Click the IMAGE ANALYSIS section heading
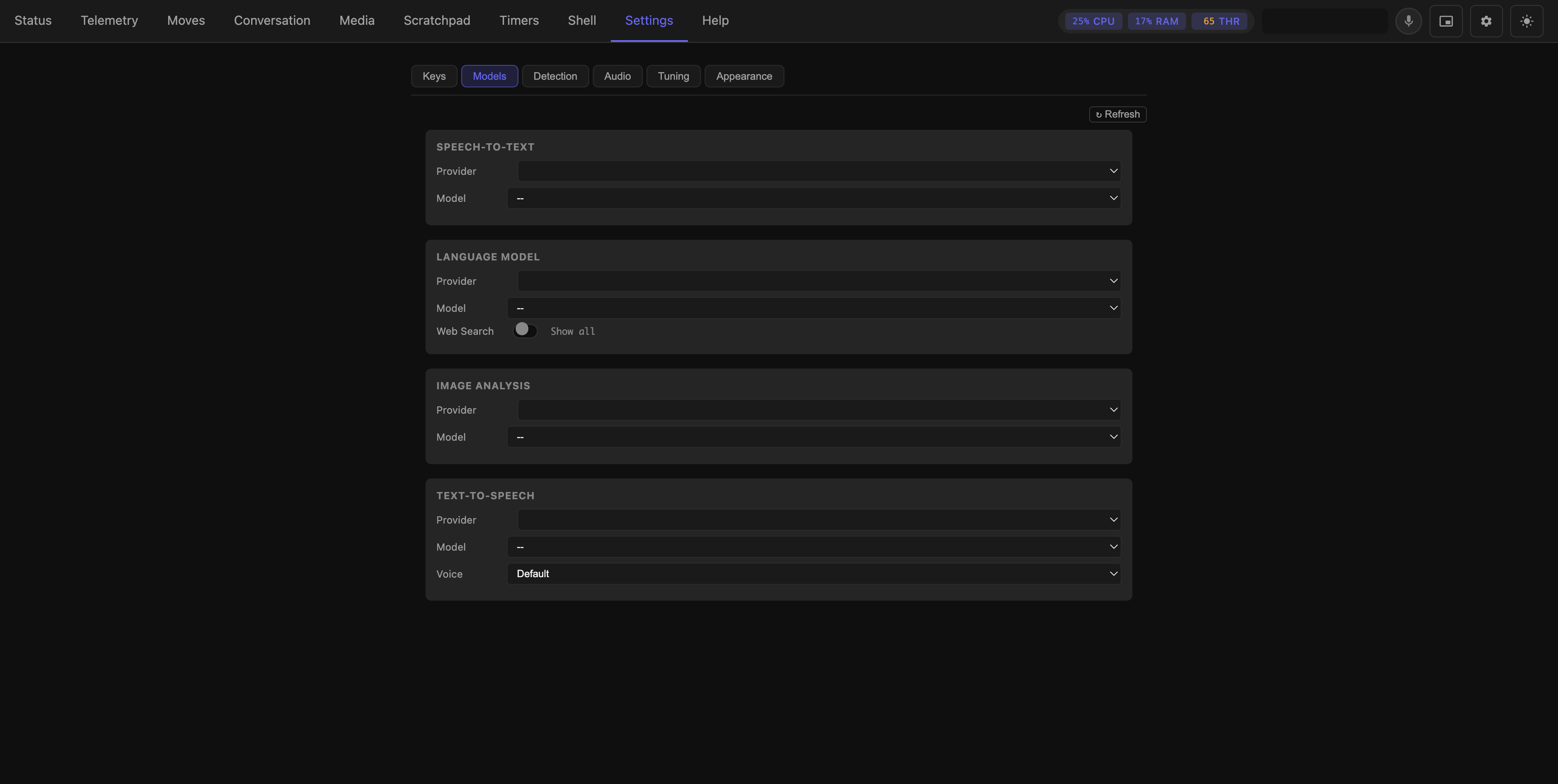This screenshot has width=1558, height=784. (x=483, y=386)
